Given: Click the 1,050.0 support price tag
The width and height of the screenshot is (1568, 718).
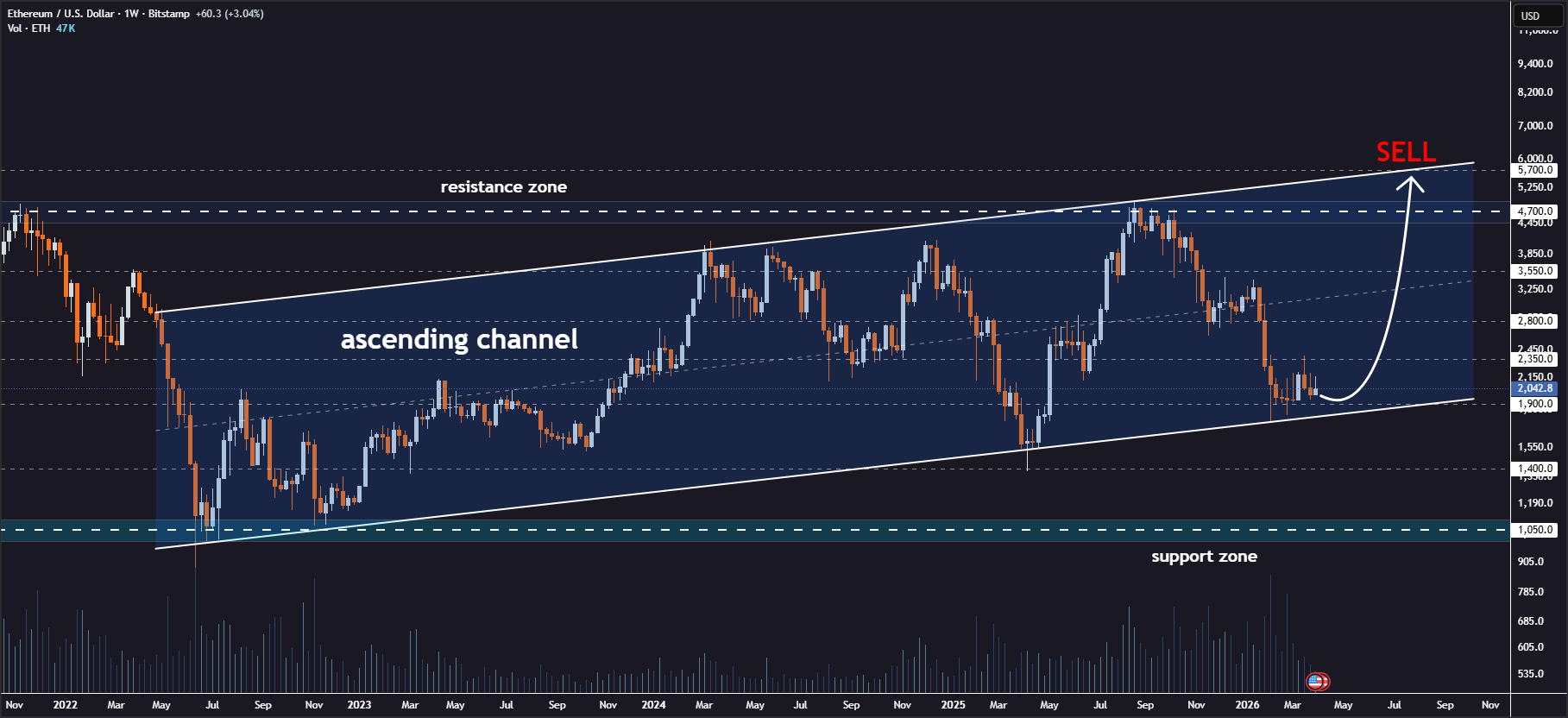Looking at the screenshot, I should pyautogui.click(x=1536, y=530).
